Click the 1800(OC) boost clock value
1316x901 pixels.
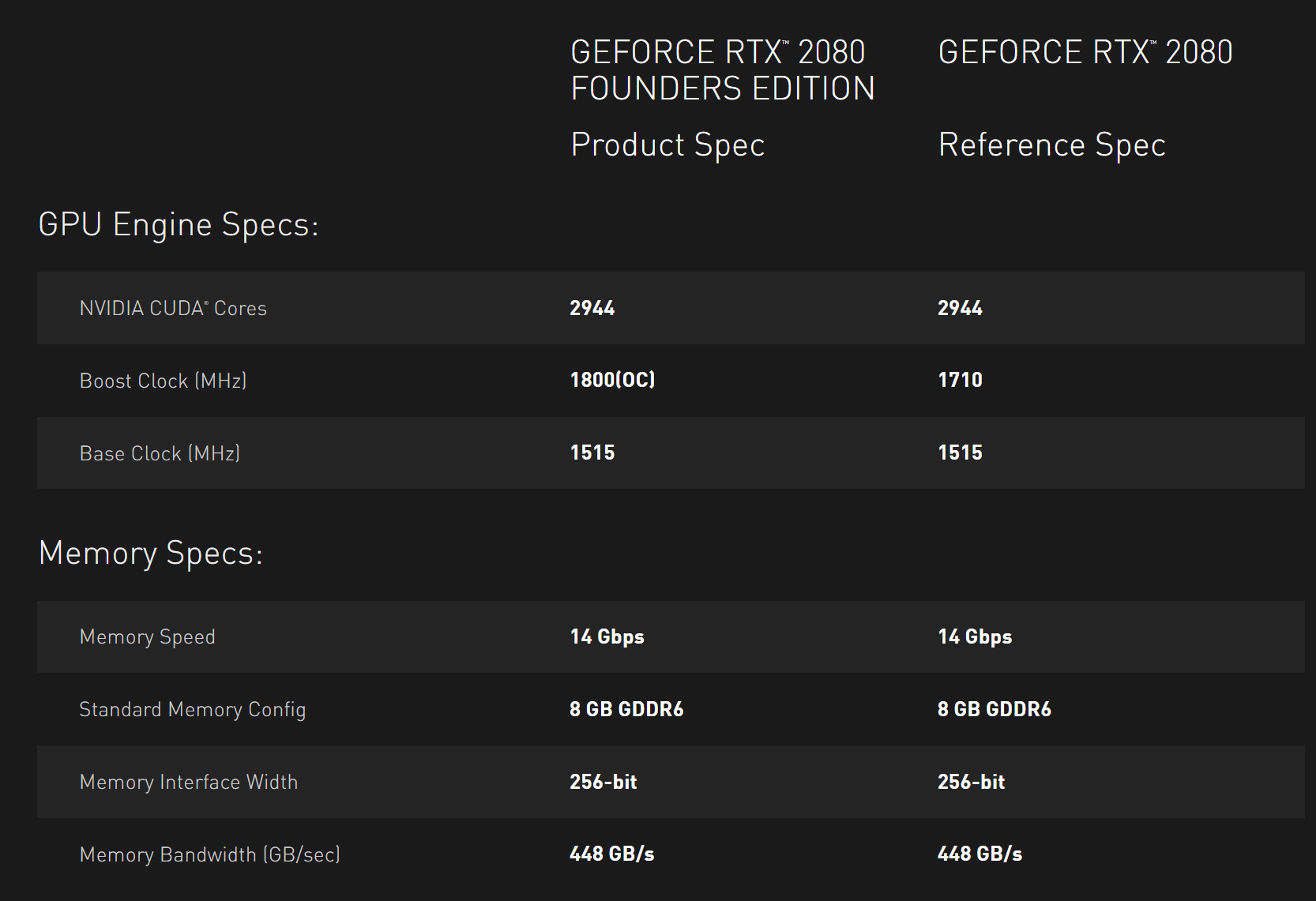[x=612, y=380]
